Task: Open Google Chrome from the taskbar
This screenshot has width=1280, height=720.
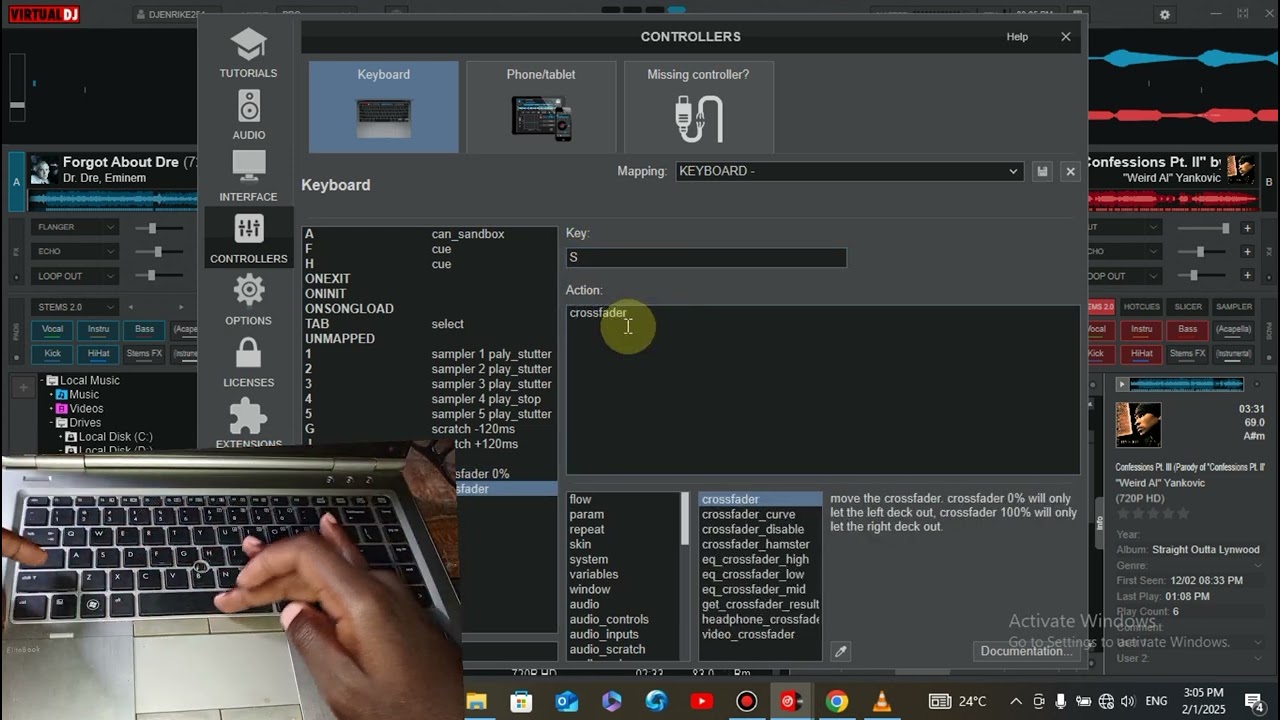Action: click(837, 701)
